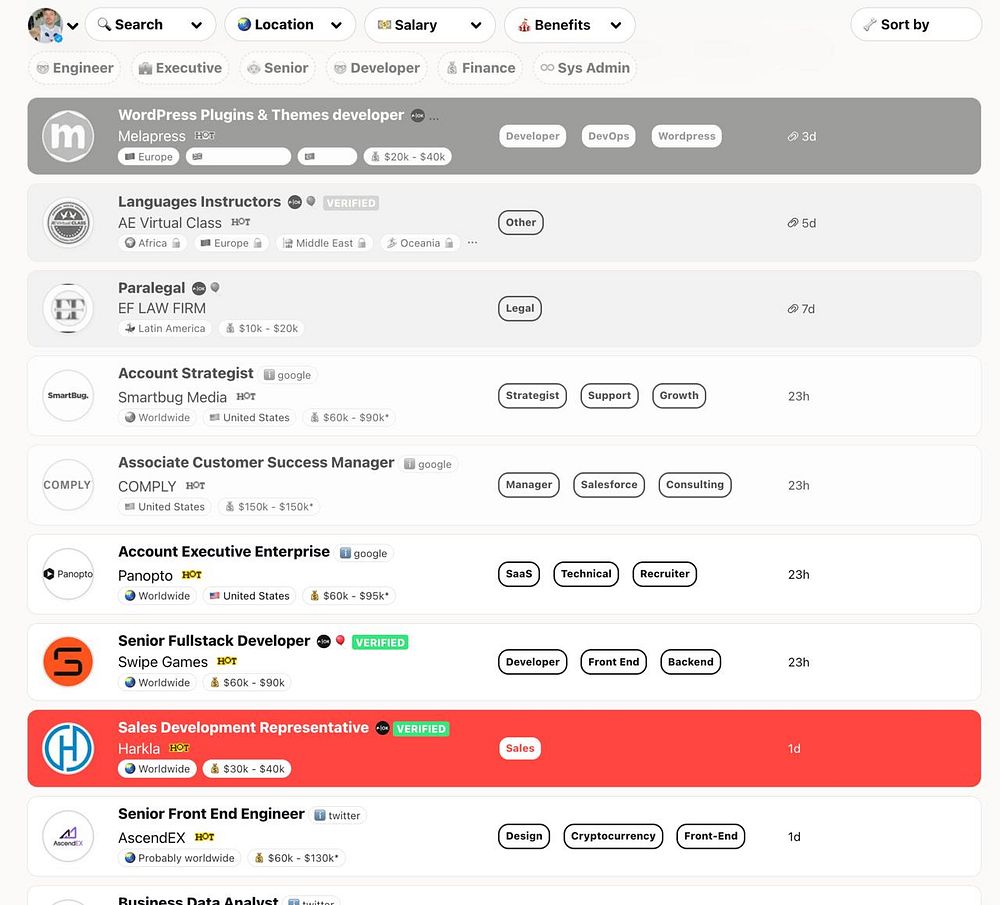Click the google source label on Account Strategist
The height and width of the screenshot is (905, 1000).
tap(288, 375)
